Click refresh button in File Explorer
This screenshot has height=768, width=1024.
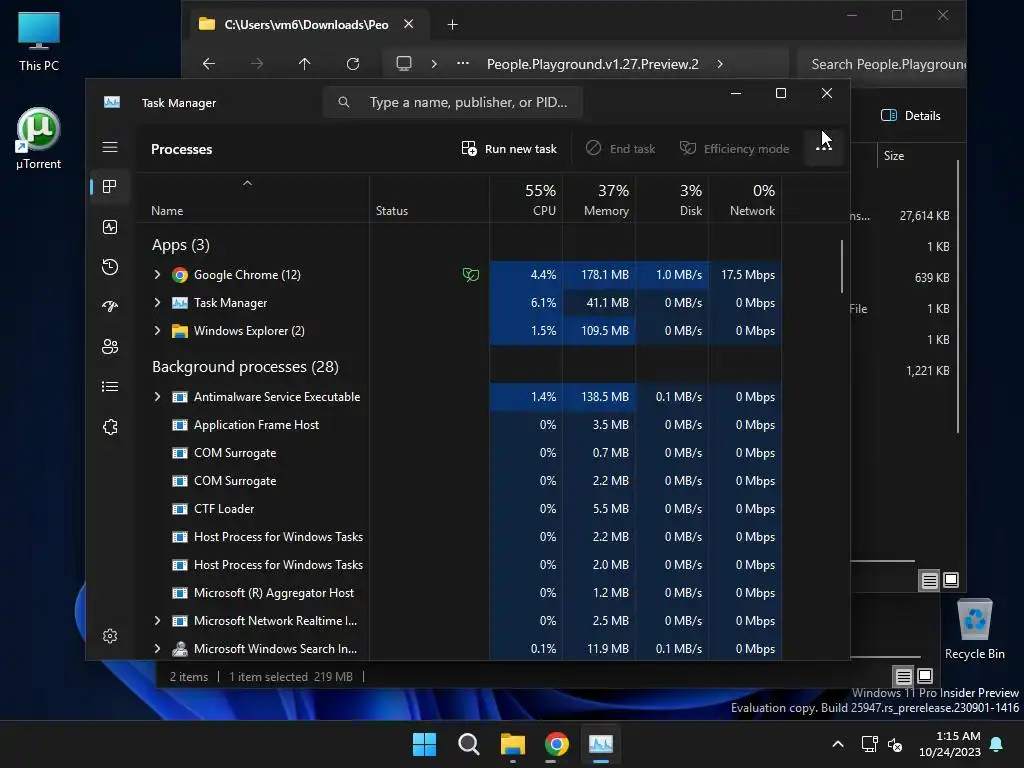[x=353, y=64]
